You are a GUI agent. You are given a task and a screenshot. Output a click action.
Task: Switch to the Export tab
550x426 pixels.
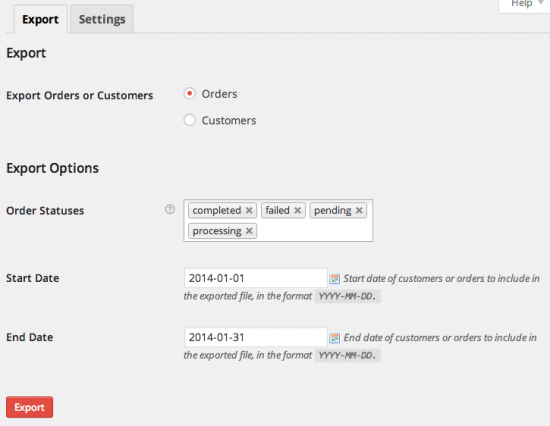tap(40, 19)
